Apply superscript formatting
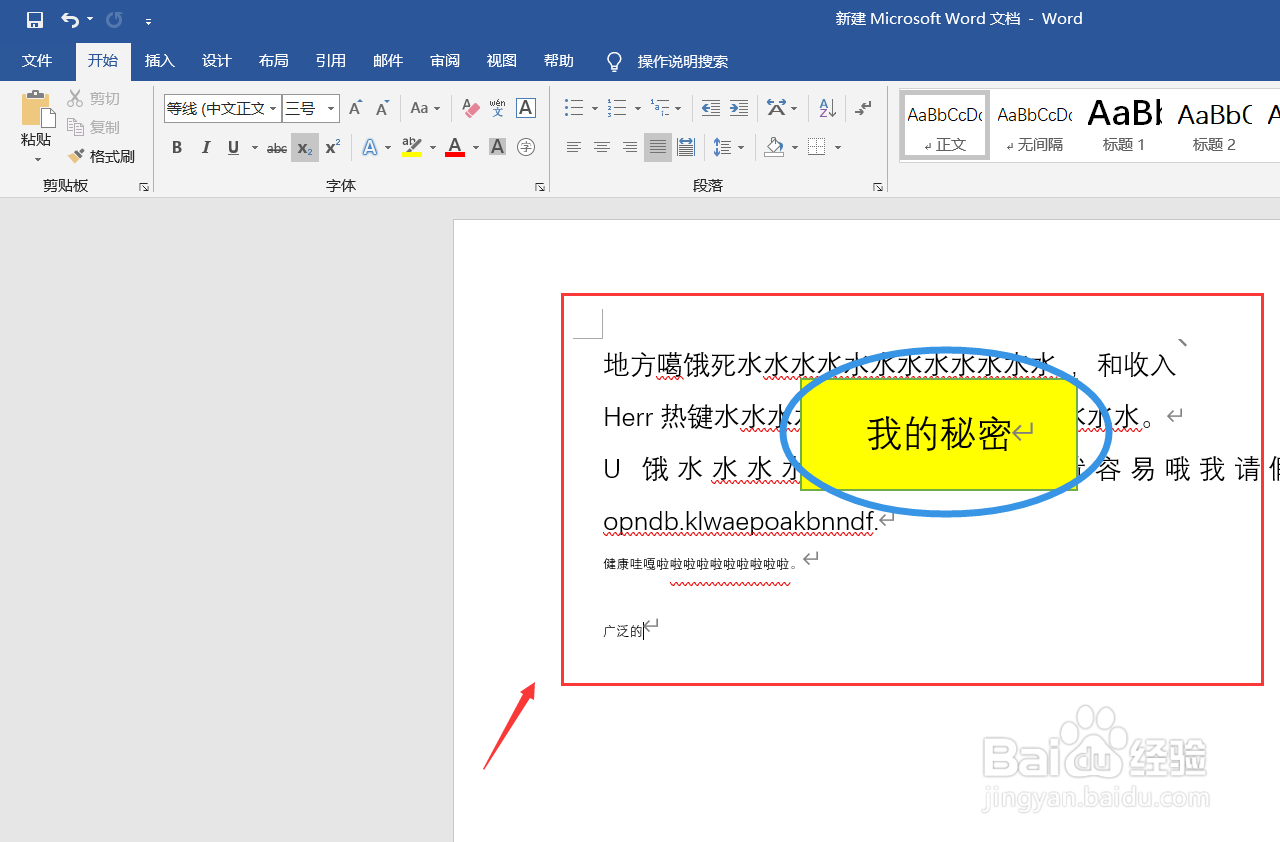 click(330, 147)
